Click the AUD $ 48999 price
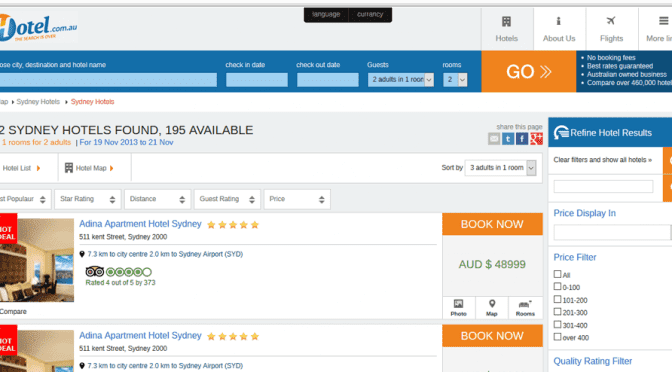Image resolution: width=672 pixels, height=372 pixels. [x=492, y=264]
